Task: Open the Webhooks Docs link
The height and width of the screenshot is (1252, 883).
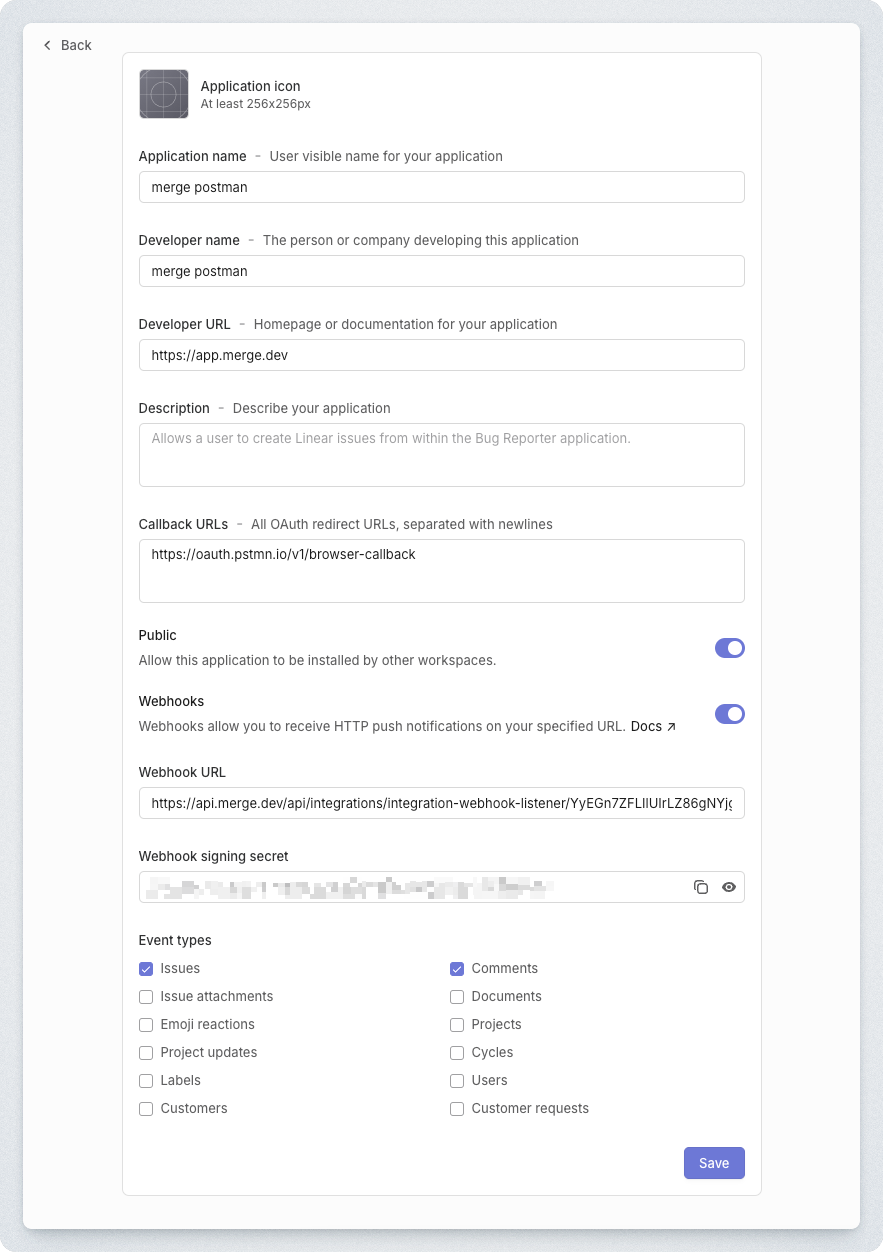Action: point(653,726)
